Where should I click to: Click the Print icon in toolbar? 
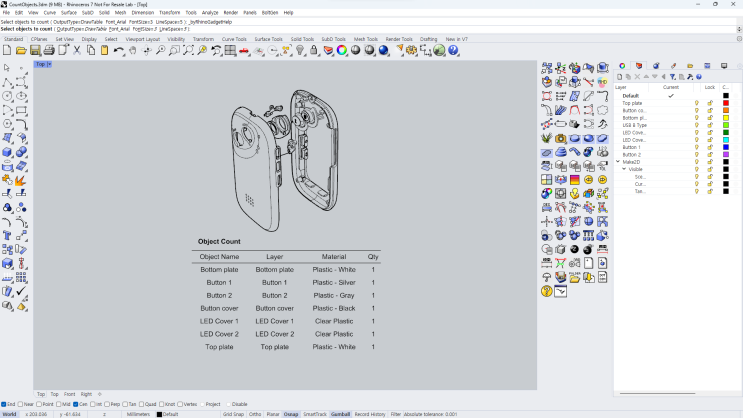[x=49, y=50]
